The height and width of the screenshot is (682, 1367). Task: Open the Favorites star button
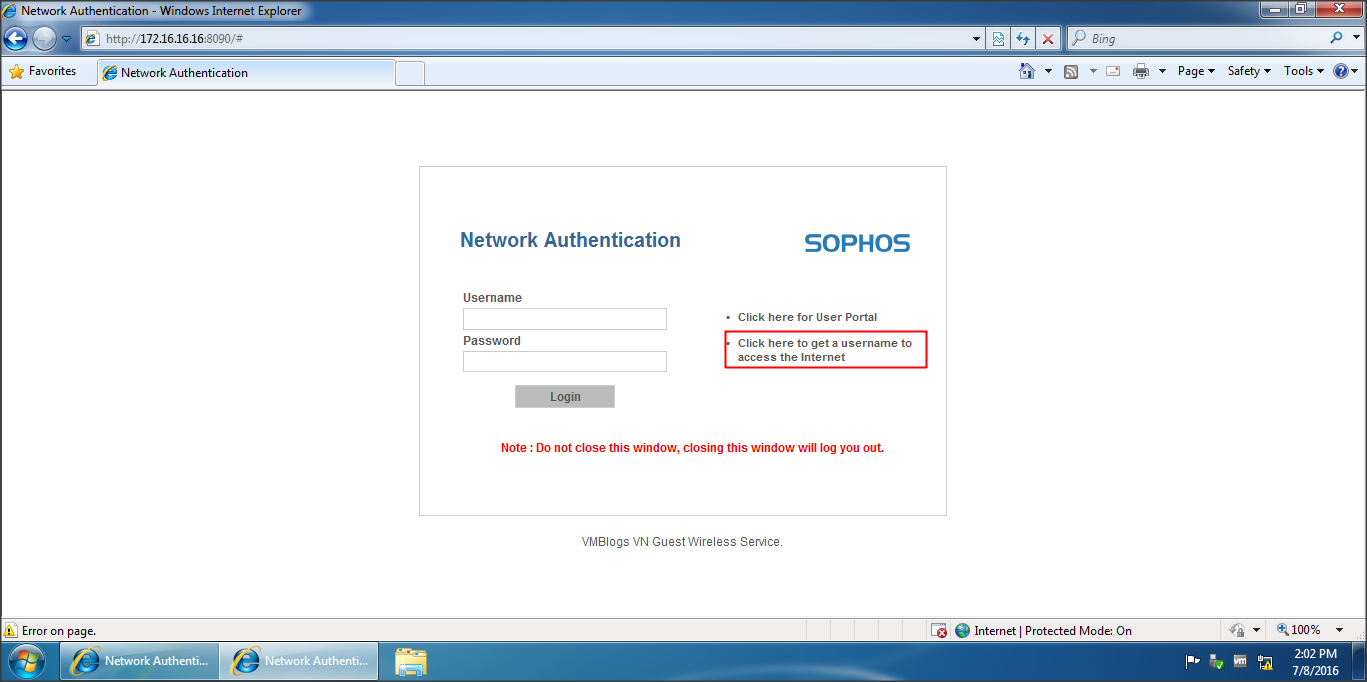click(43, 71)
